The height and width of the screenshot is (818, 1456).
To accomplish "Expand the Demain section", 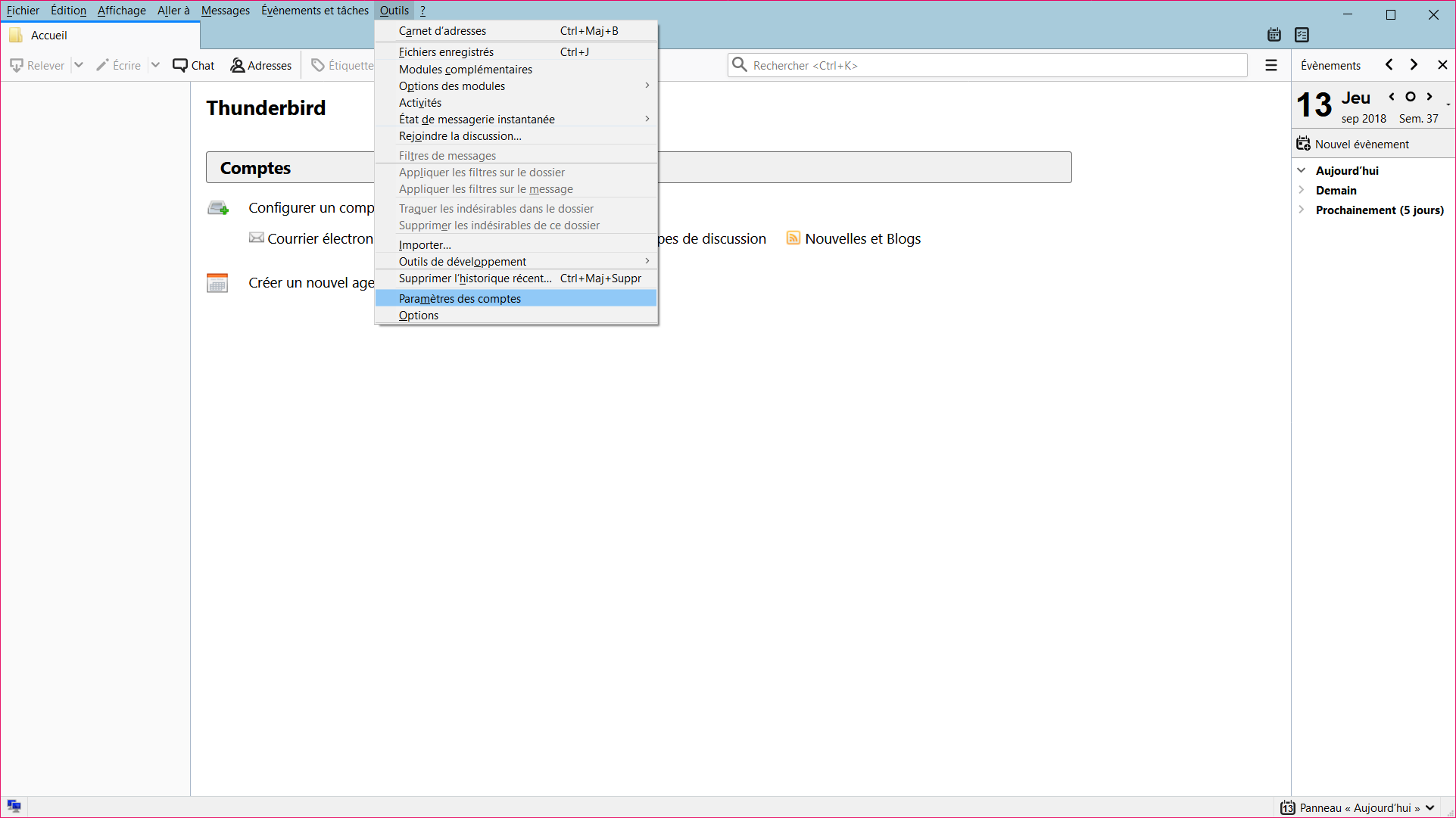I will pyautogui.click(x=1302, y=190).
